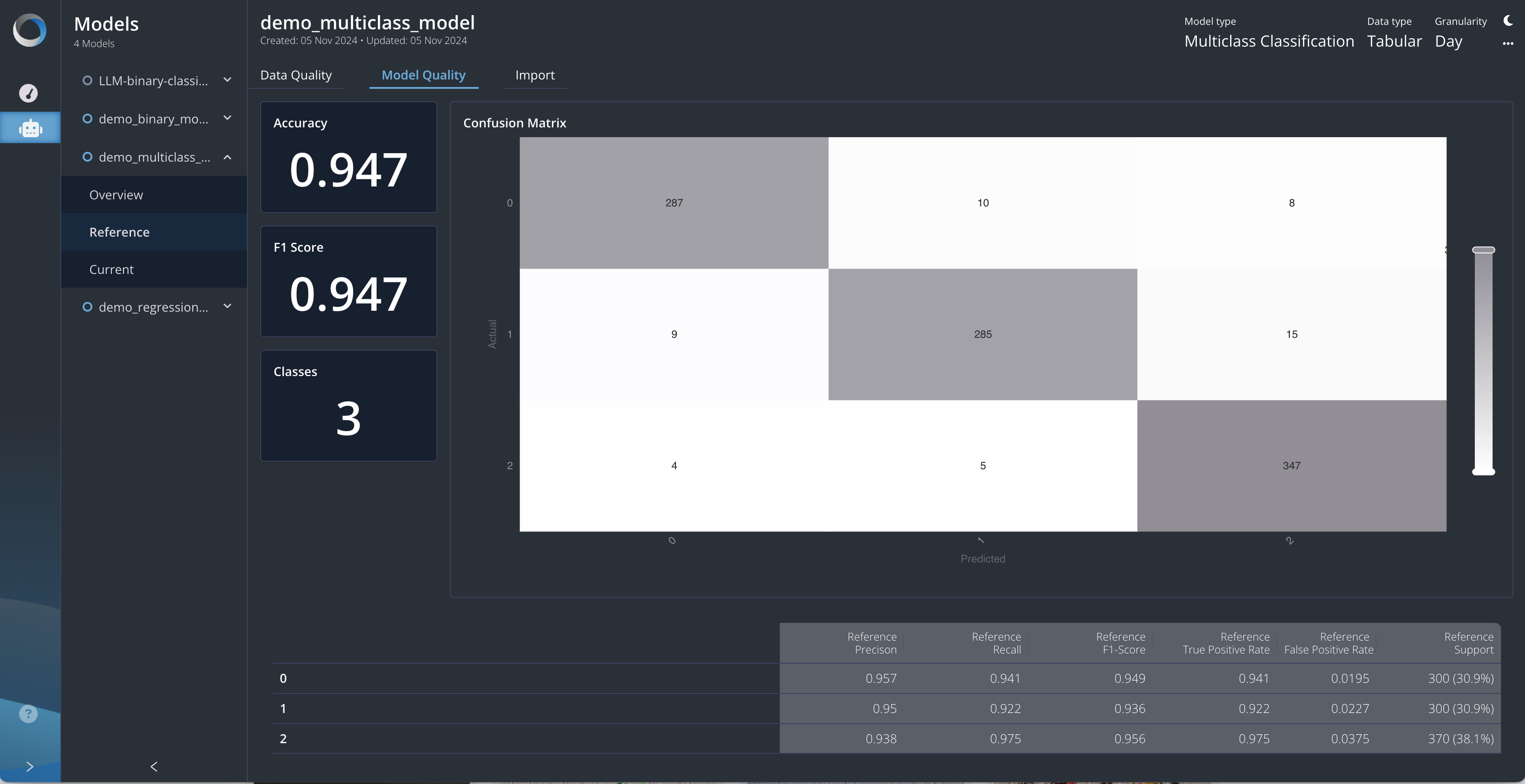This screenshot has height=784, width=1525.
Task: Click the Reference Recall column header
Action: pyautogui.click(x=996, y=643)
